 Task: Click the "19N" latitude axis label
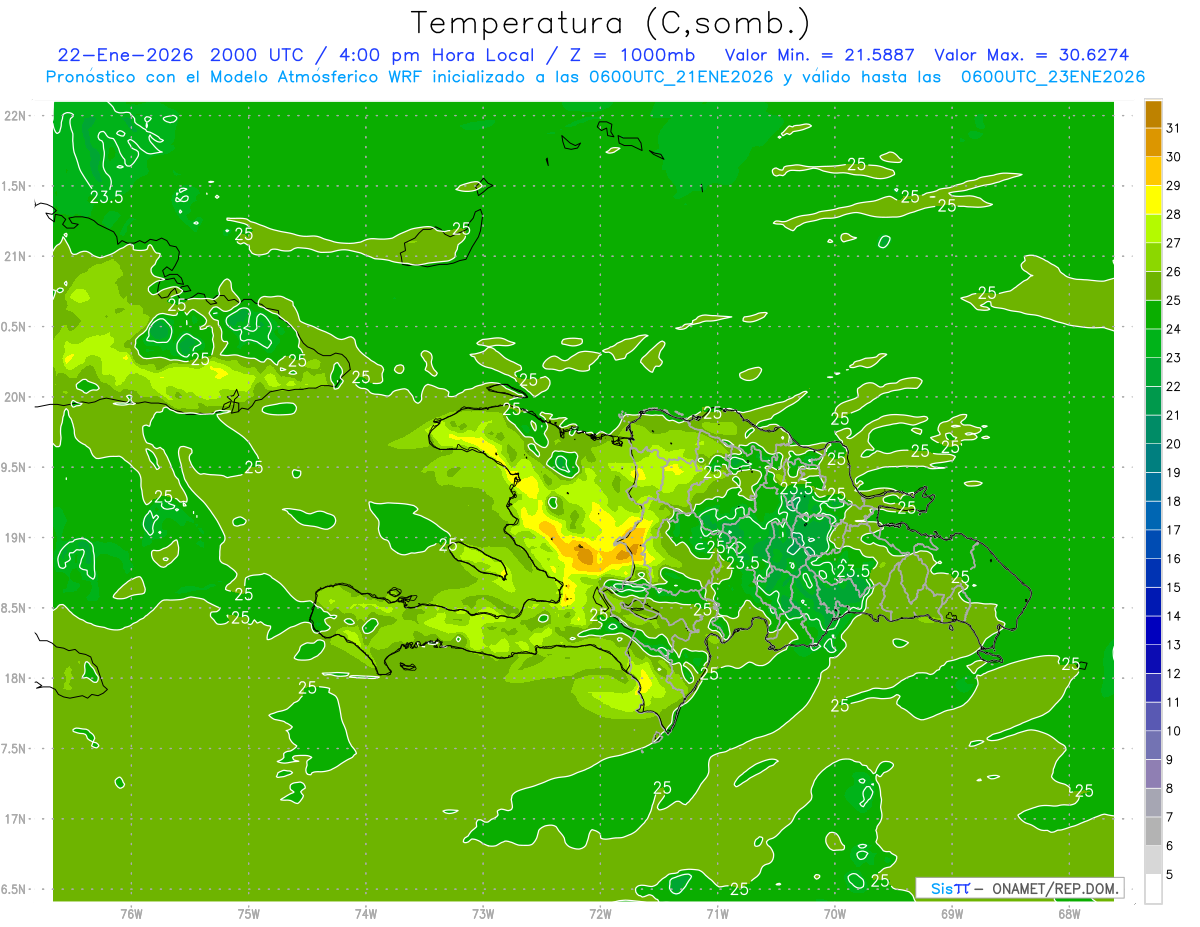15,538
